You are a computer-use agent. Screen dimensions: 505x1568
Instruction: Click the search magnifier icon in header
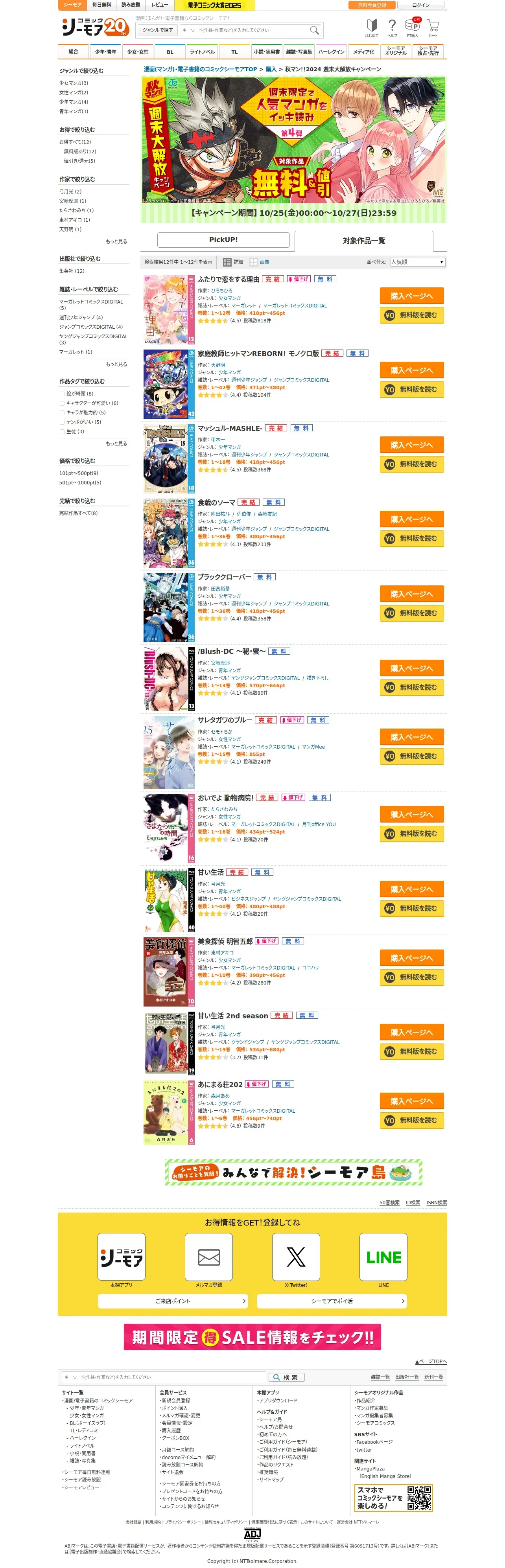[x=314, y=30]
